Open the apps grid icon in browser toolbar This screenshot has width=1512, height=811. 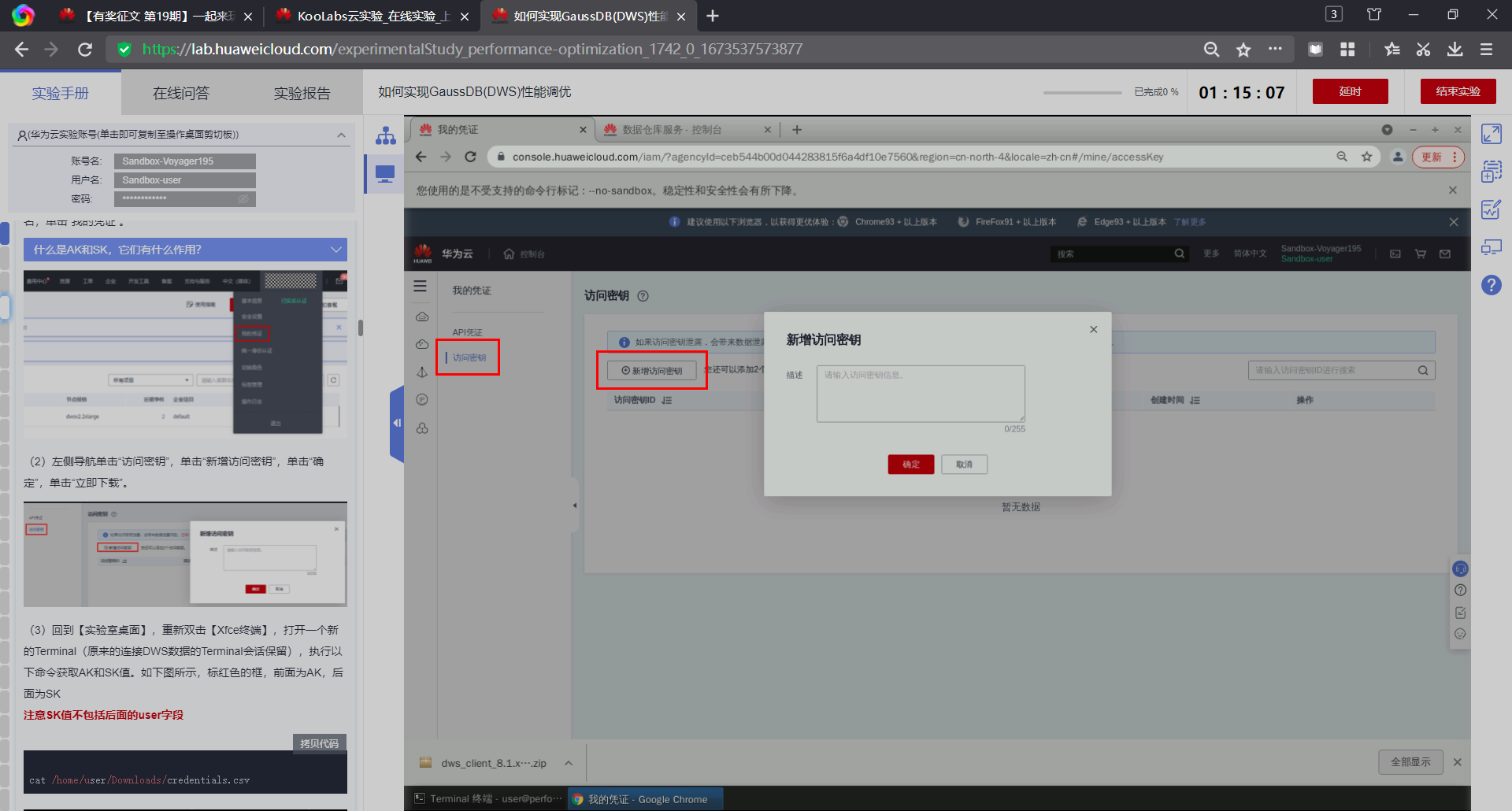(1347, 50)
